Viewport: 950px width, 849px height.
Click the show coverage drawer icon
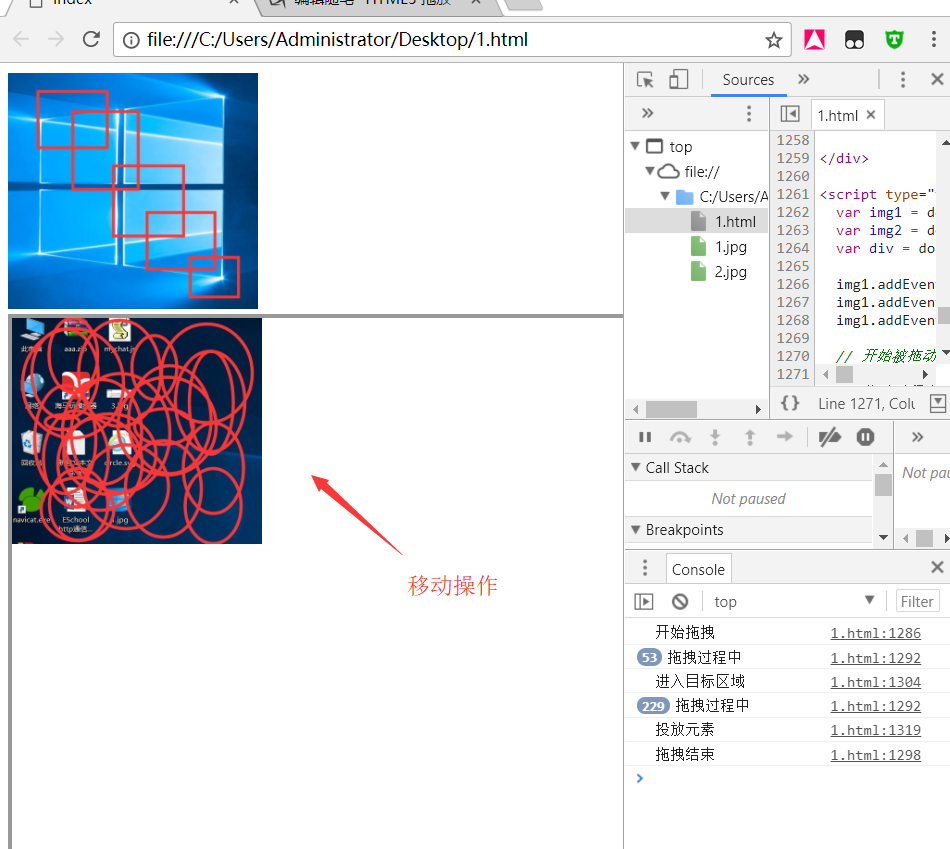click(938, 403)
